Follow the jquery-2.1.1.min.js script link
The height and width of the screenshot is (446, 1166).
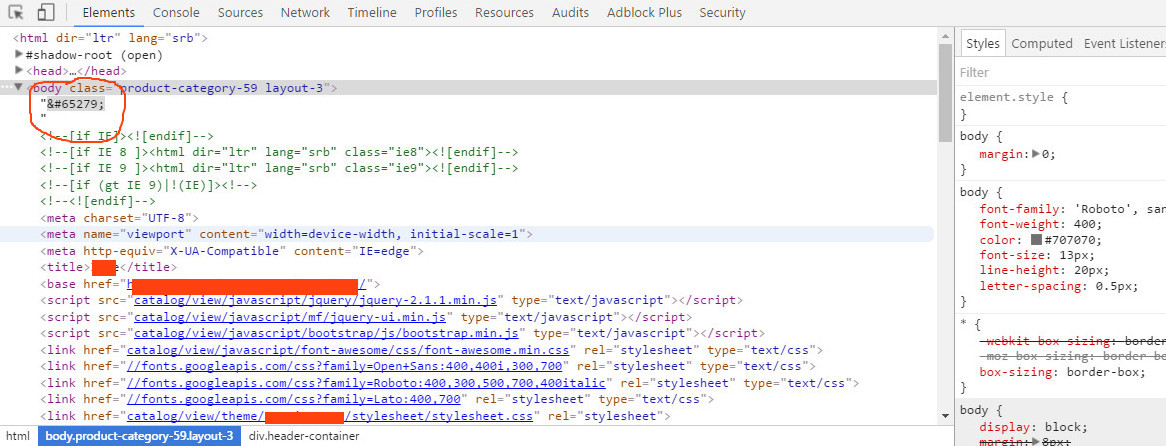tap(315, 300)
